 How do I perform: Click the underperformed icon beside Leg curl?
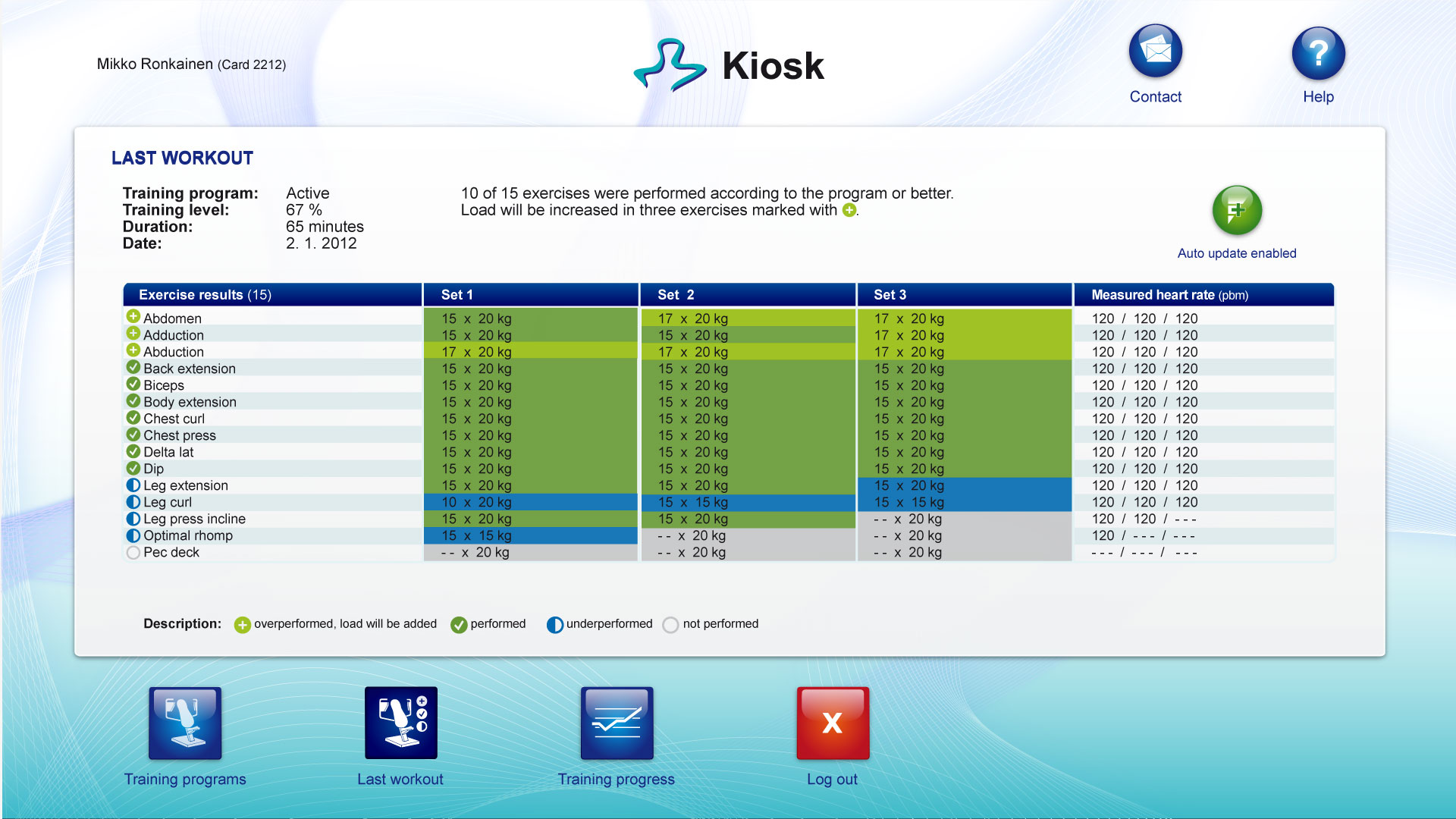pyautogui.click(x=133, y=502)
